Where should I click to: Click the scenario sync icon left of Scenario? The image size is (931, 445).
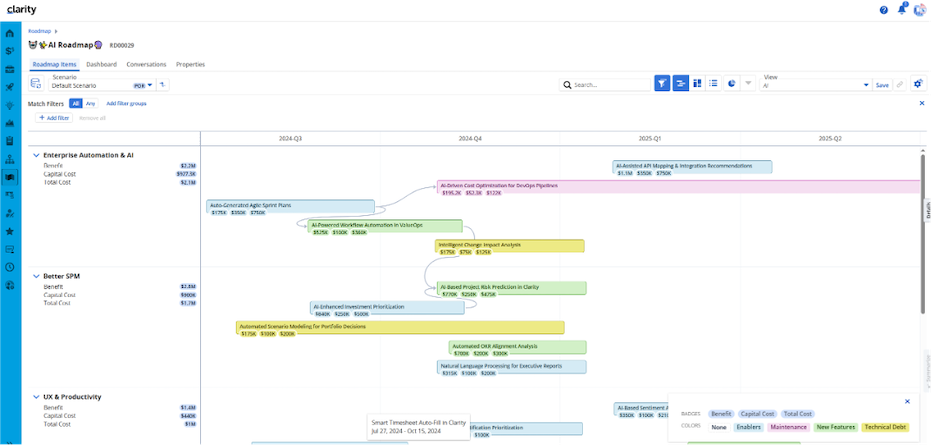pyautogui.click(x=36, y=84)
